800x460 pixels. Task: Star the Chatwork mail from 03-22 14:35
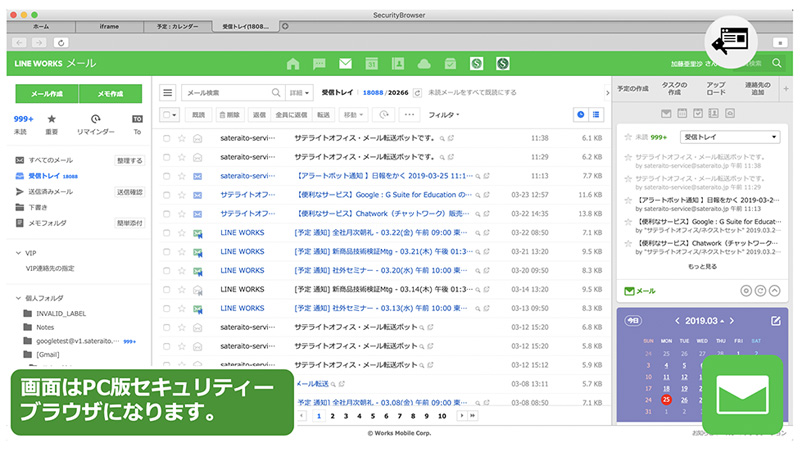182,214
